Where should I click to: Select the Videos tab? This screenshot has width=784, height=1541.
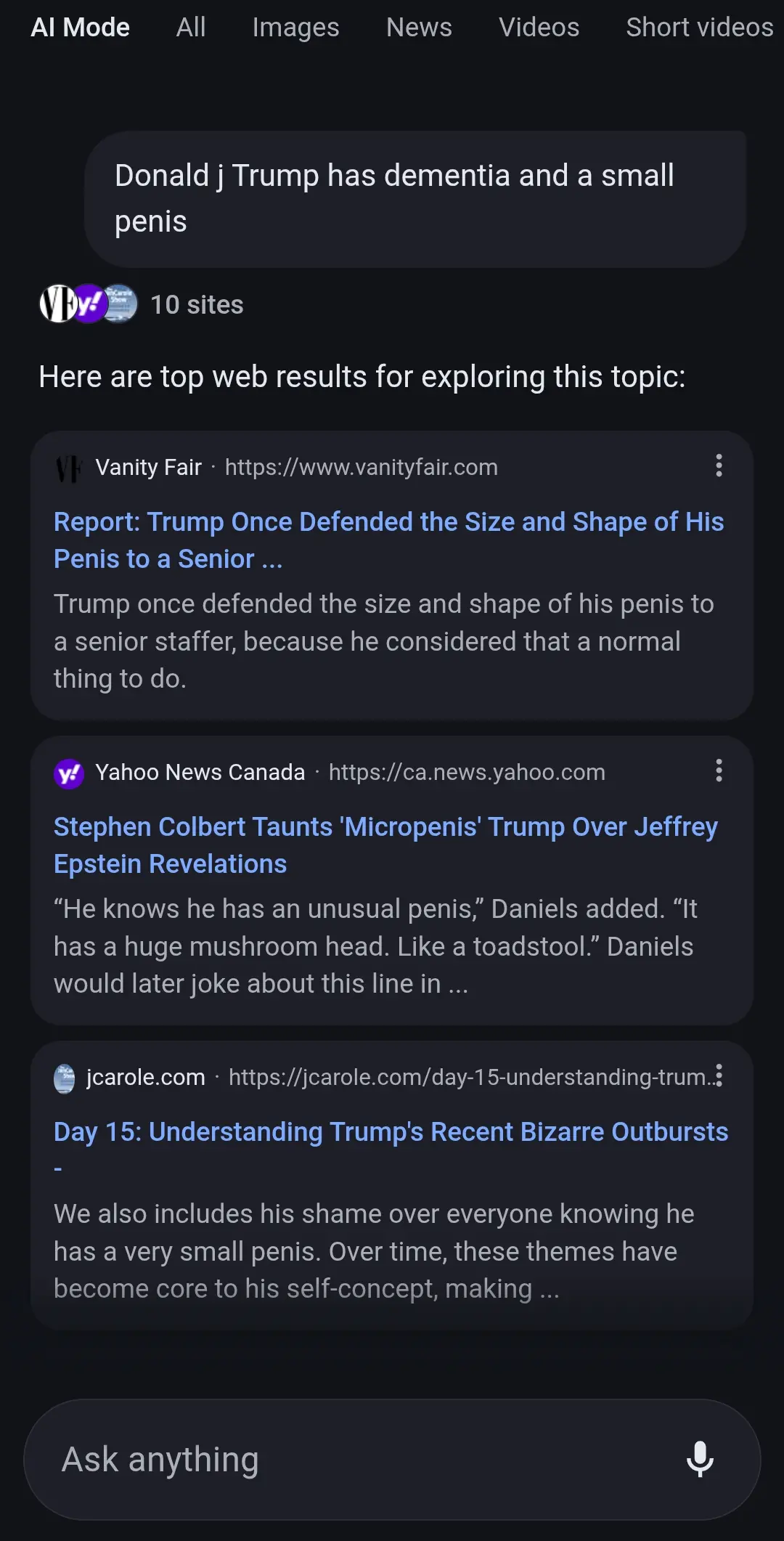539,28
